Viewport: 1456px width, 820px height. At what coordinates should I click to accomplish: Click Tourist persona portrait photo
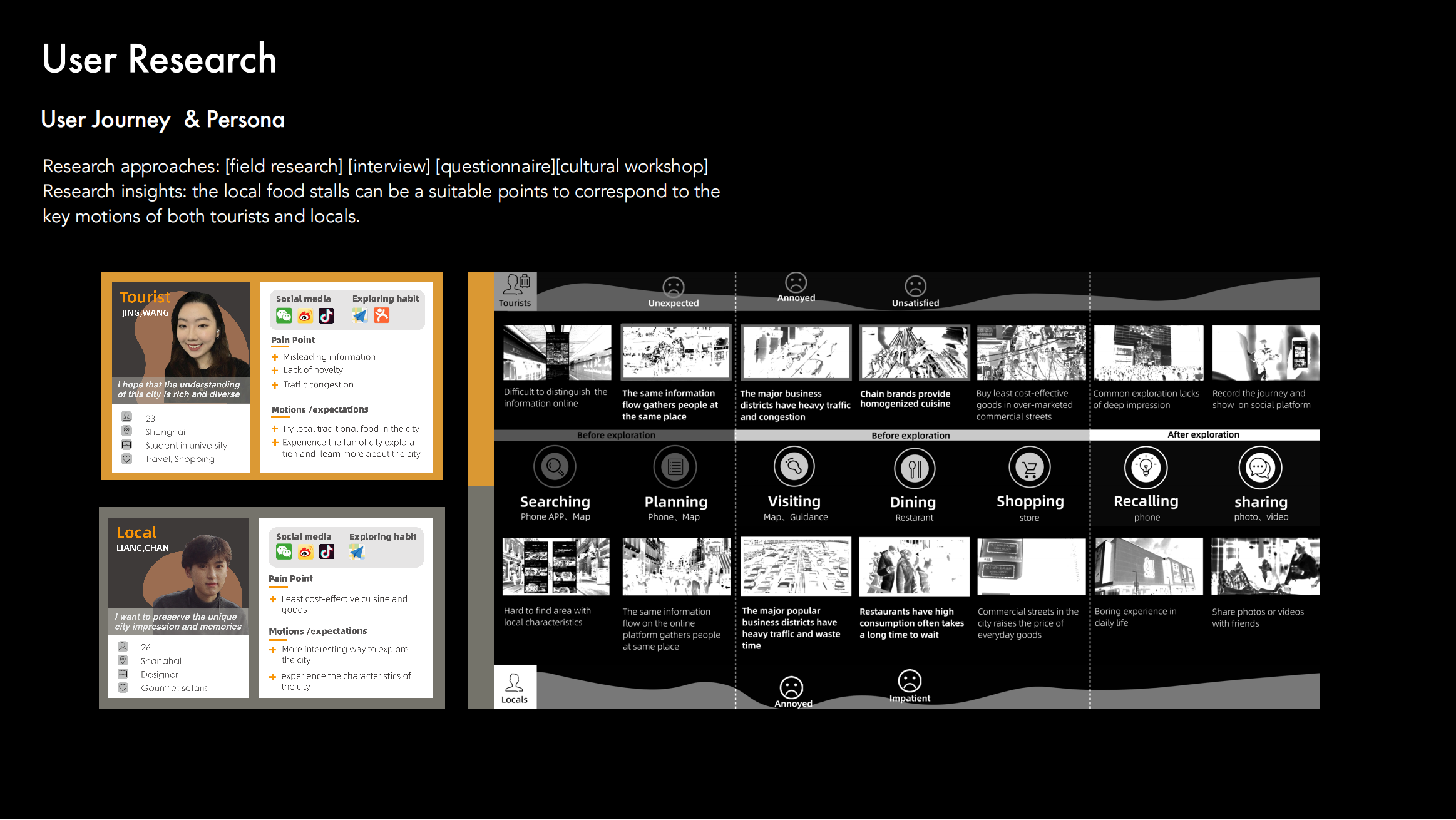(195, 335)
